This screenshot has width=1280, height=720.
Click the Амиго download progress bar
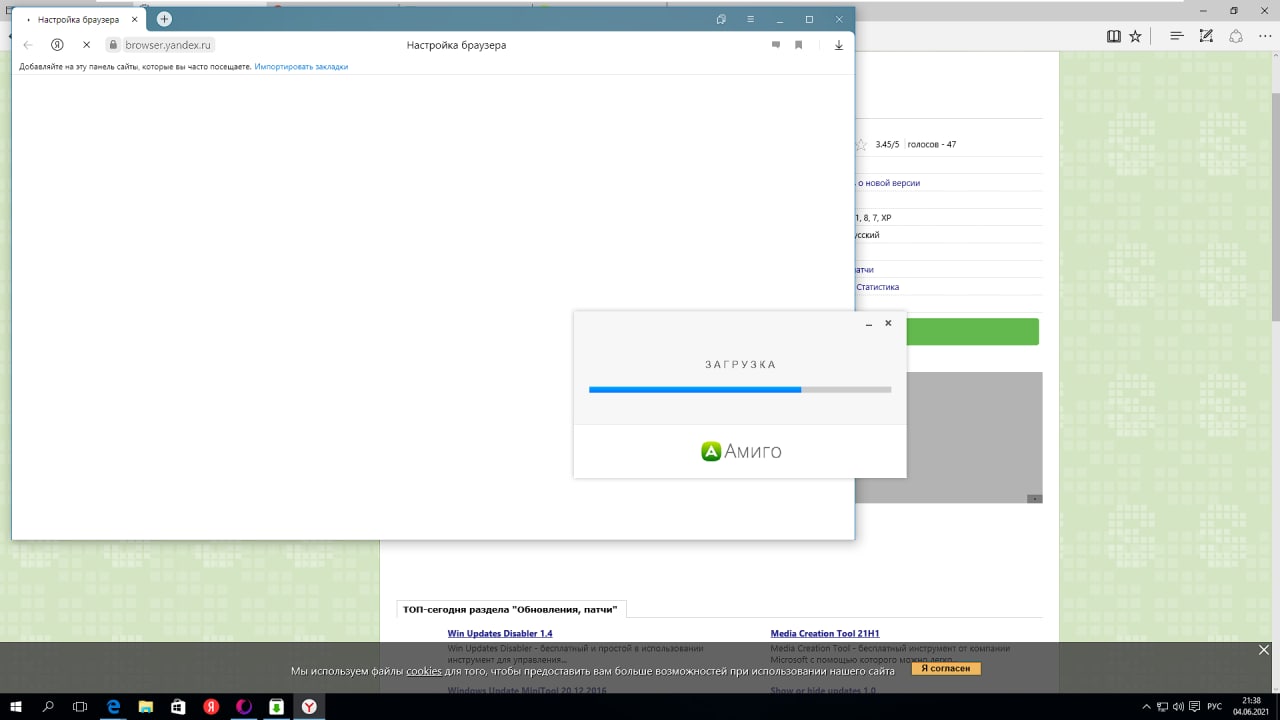pyautogui.click(x=740, y=389)
